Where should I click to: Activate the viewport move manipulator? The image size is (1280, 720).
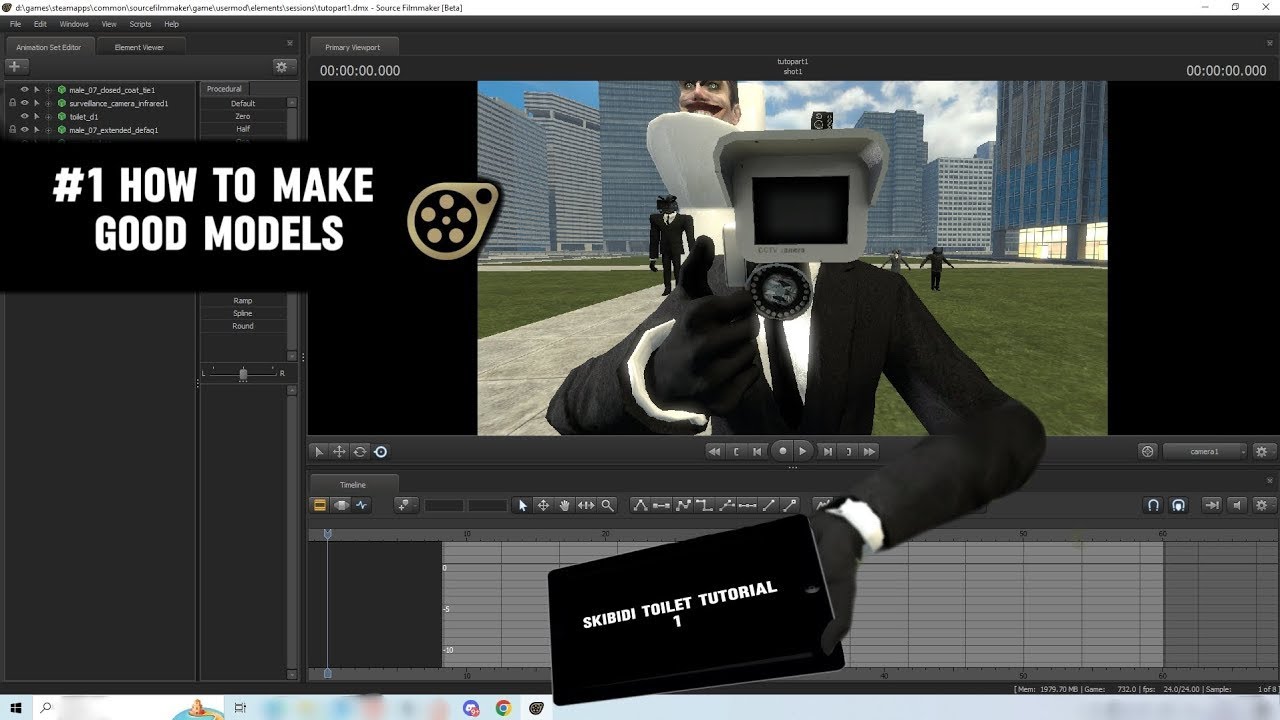tap(339, 452)
